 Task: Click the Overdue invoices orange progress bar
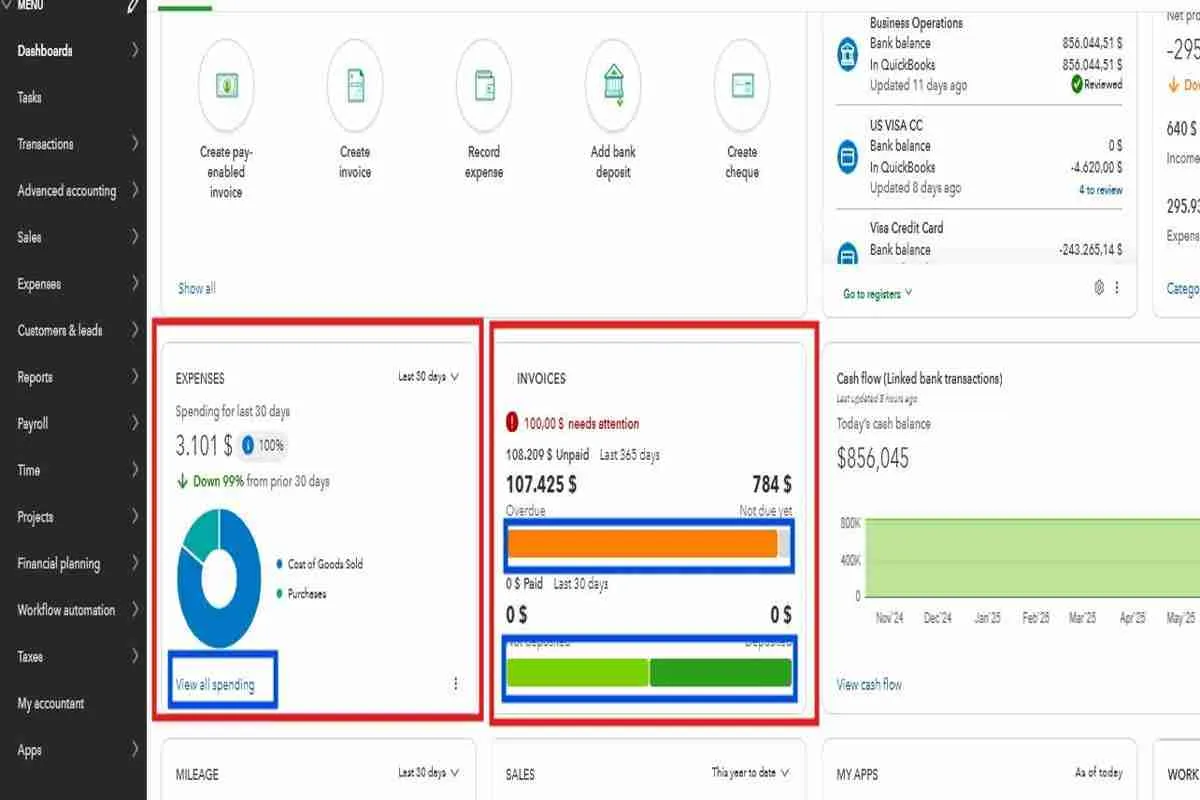pyautogui.click(x=643, y=545)
